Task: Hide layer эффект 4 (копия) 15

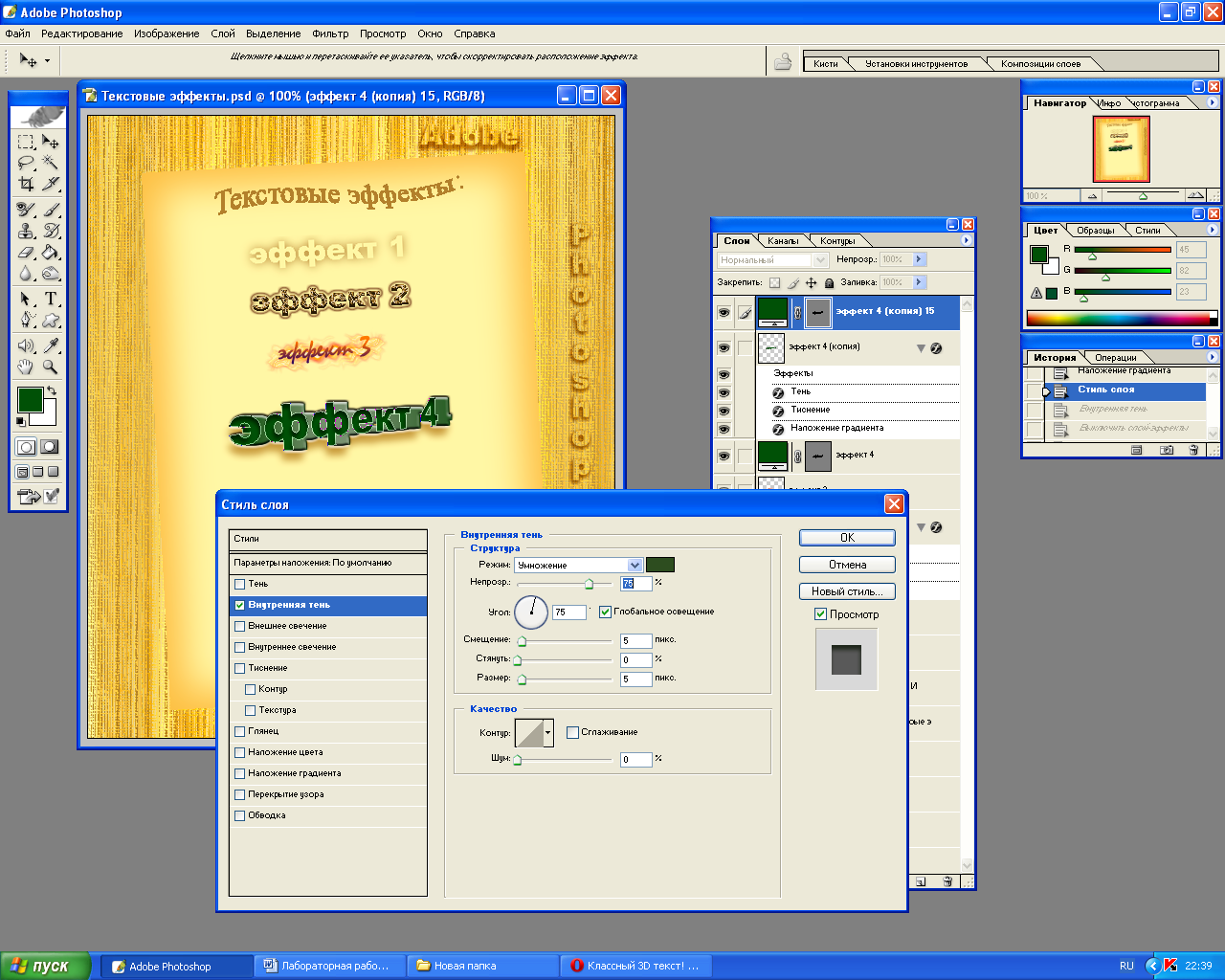Action: coord(724,313)
